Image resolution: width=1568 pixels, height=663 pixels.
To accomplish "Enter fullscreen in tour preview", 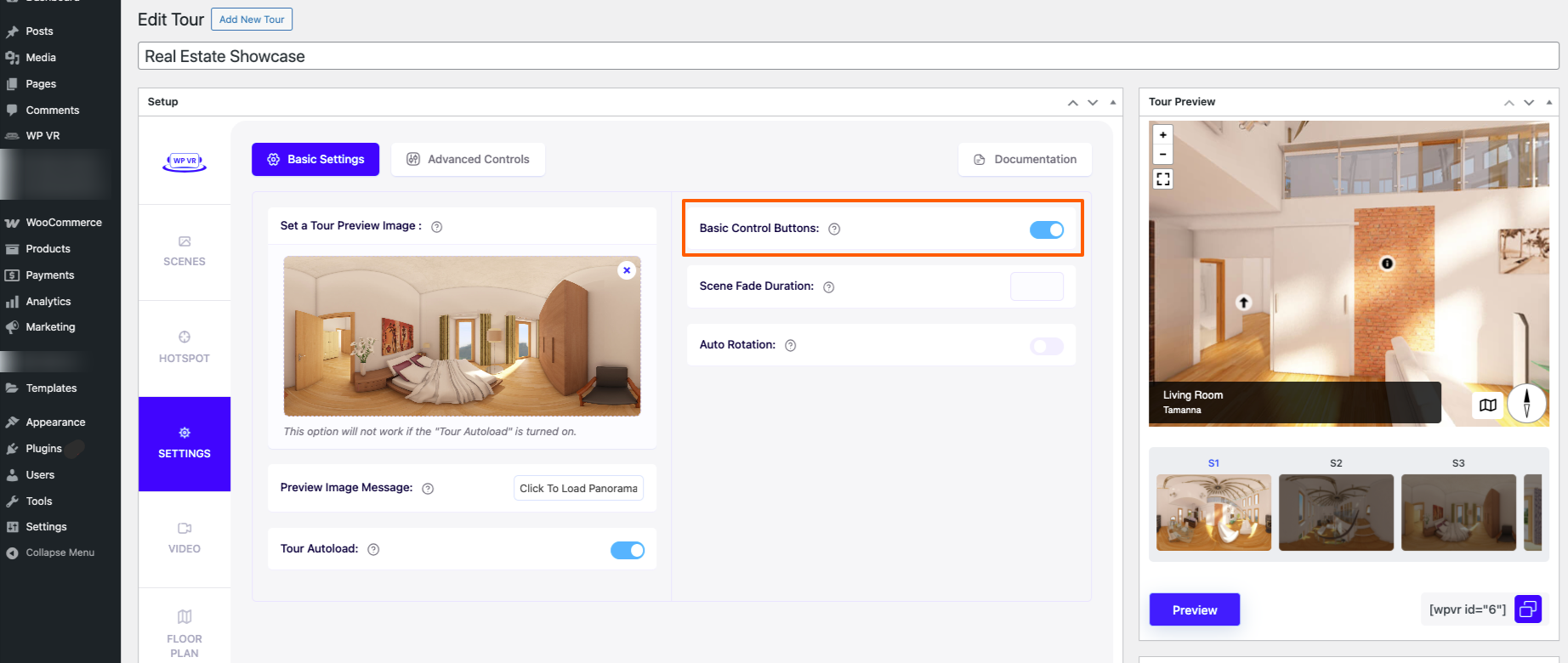I will [1162, 178].
